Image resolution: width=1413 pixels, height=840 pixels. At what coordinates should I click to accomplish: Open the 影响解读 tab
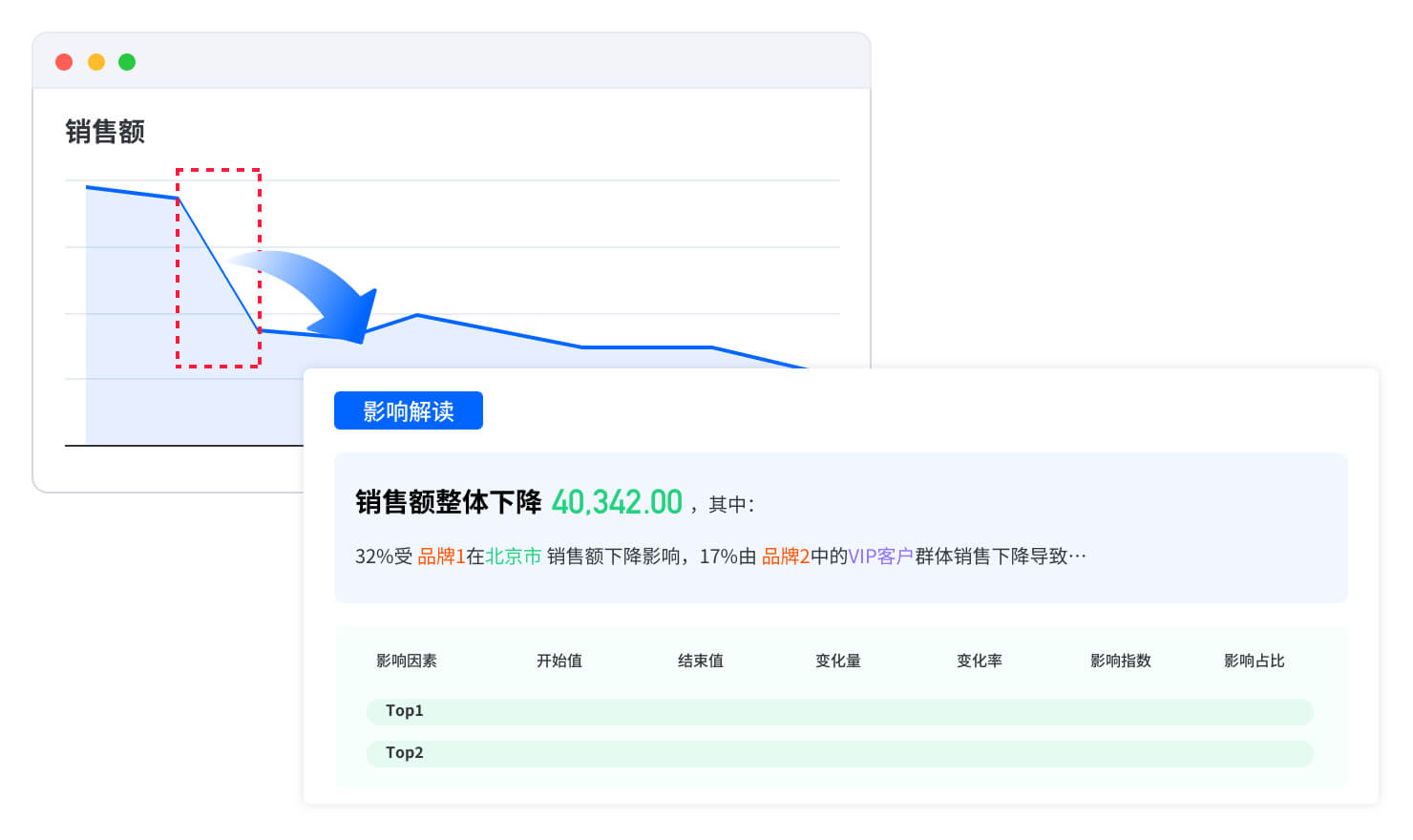coord(408,411)
